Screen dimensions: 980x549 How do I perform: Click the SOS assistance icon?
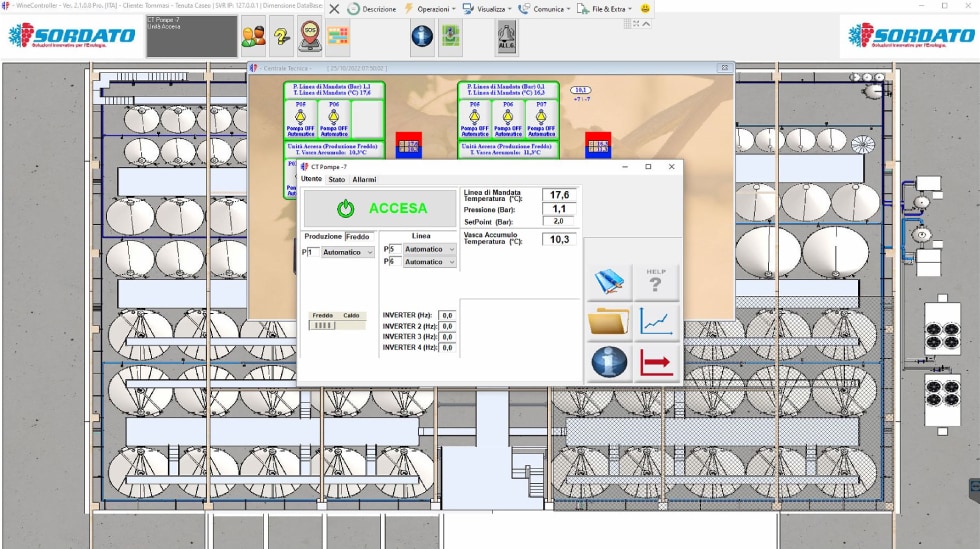[310, 35]
